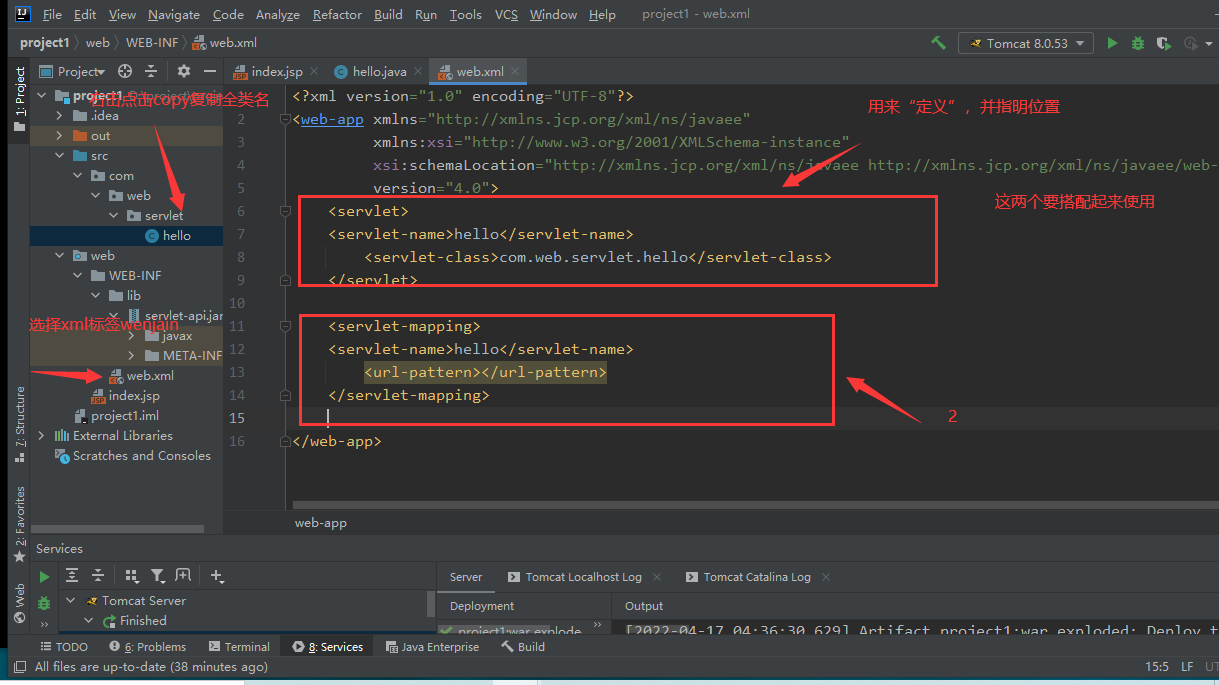Open the Java Enterprise tool window
This screenshot has height=685, width=1219.
(x=432, y=646)
